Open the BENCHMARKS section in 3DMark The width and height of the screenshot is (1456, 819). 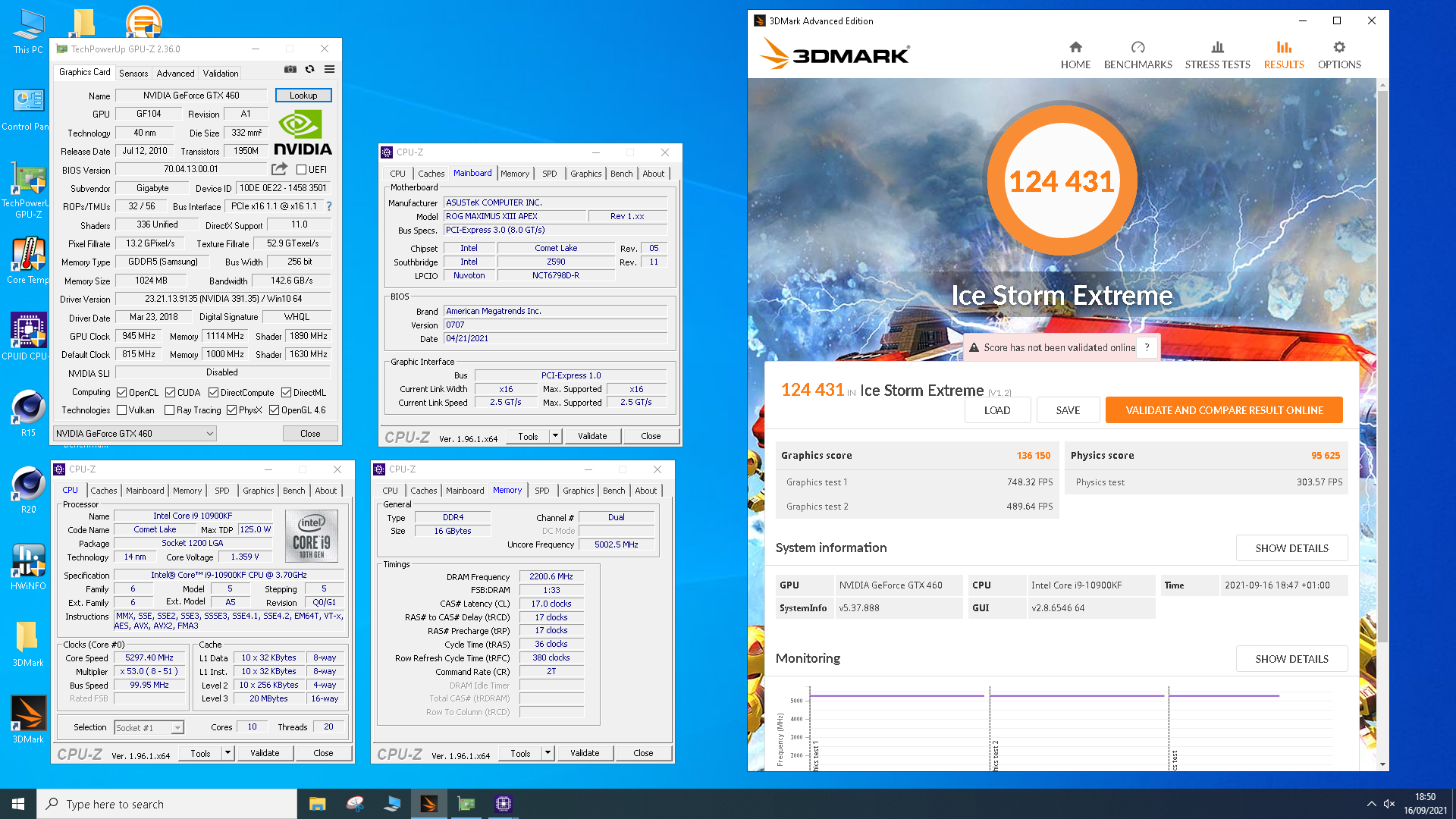point(1137,55)
